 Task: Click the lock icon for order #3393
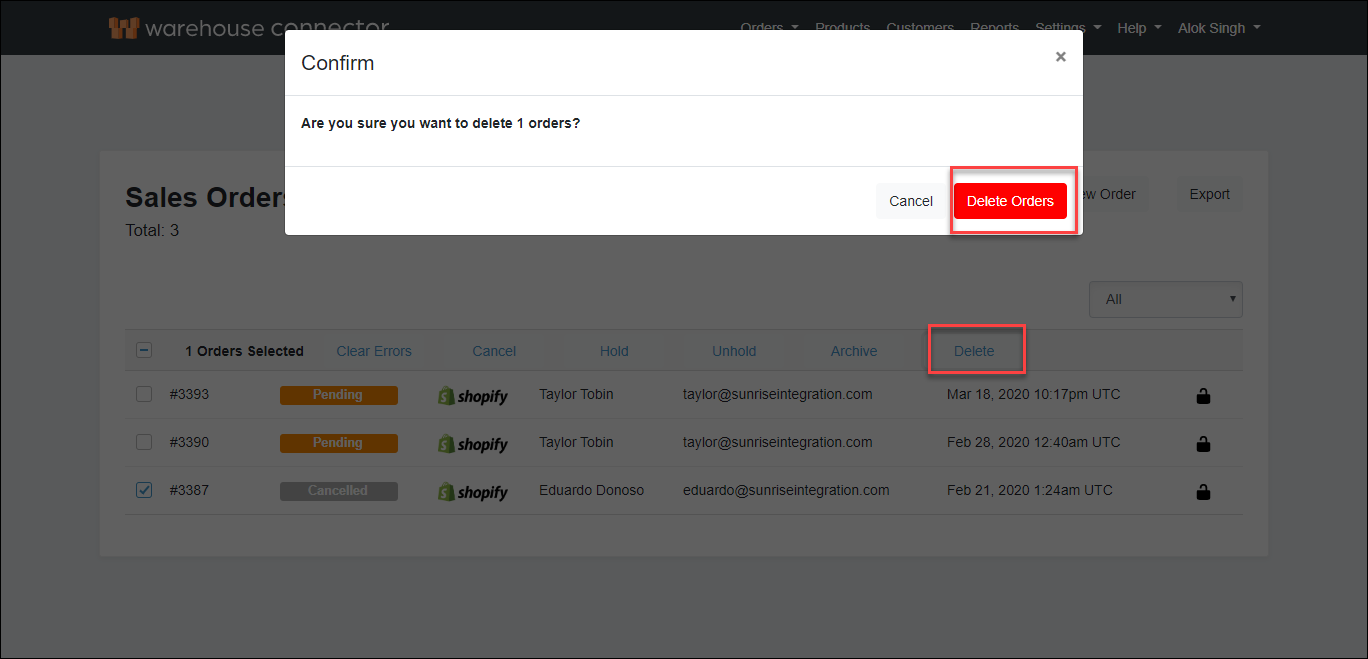(x=1203, y=395)
